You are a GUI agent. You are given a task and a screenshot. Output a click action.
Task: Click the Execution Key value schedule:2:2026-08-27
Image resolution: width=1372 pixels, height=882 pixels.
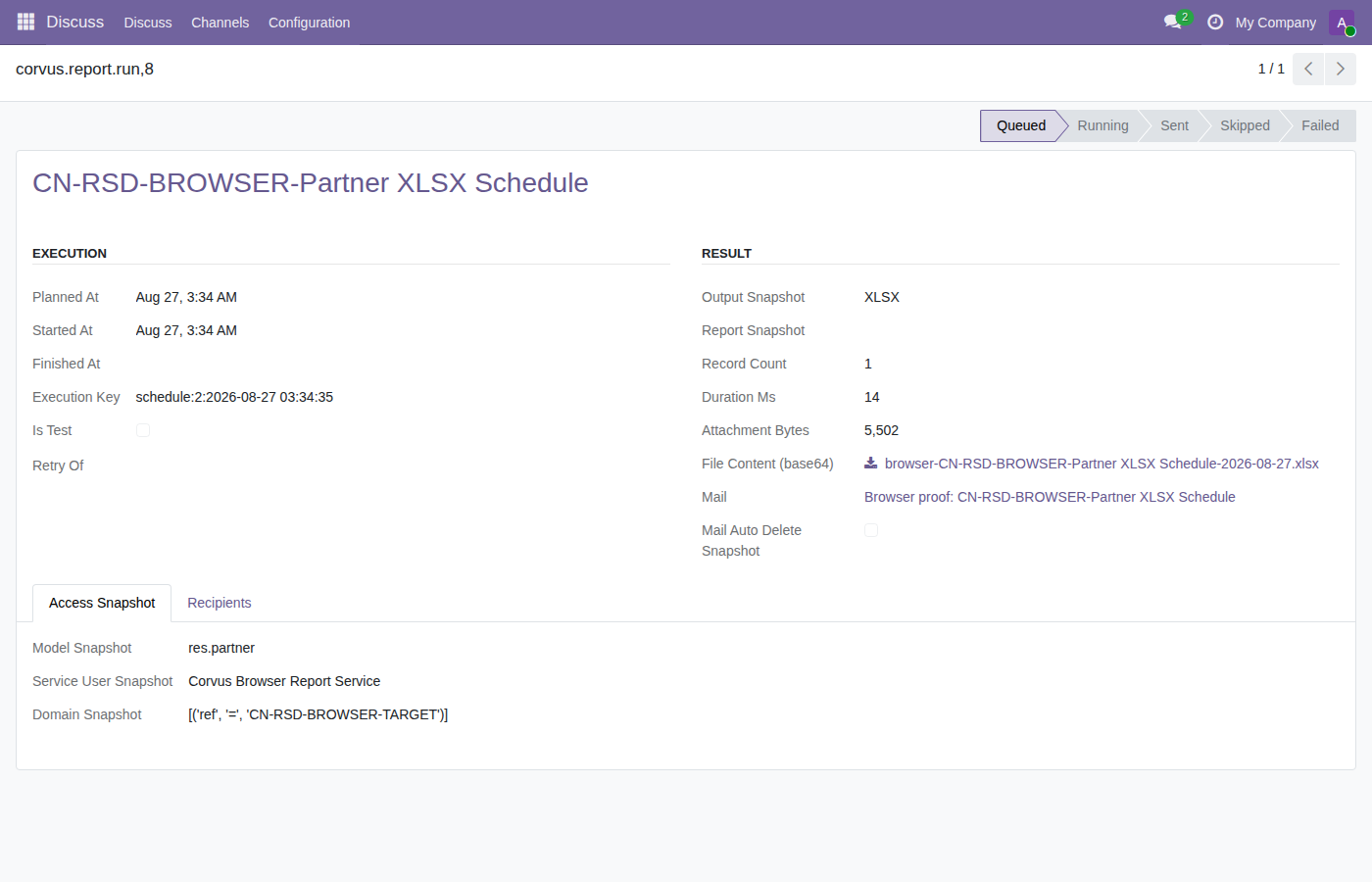tap(234, 397)
